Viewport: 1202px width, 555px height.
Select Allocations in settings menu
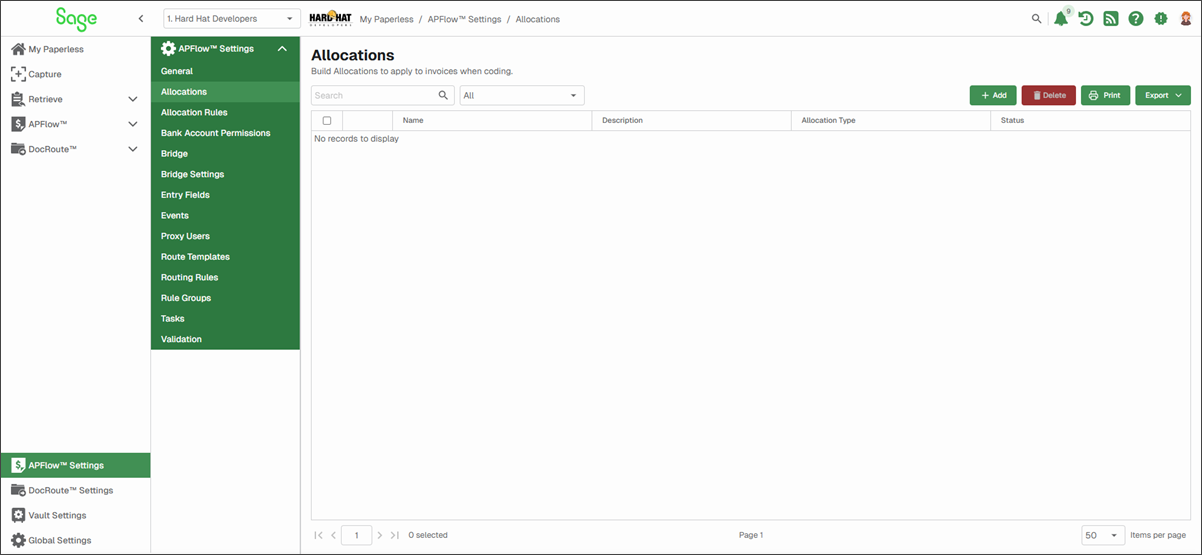pos(225,92)
